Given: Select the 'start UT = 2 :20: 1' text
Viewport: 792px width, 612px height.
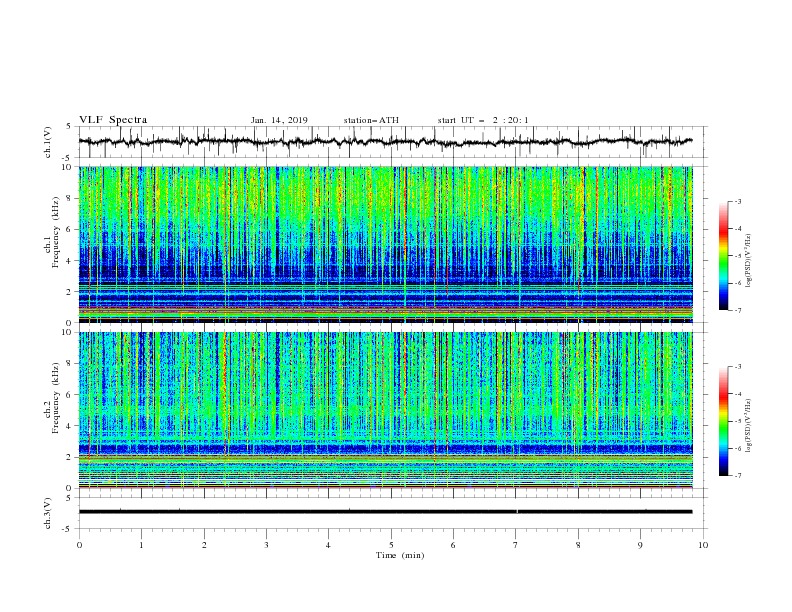Looking at the screenshot, I should point(483,120).
